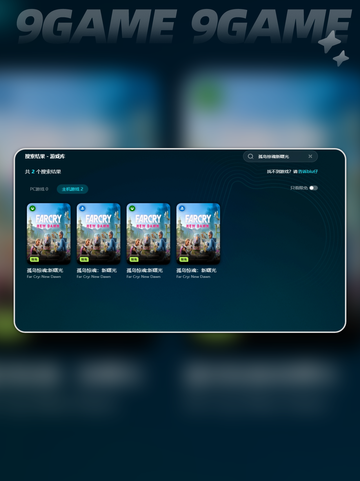This screenshot has width=360, height=481.
Task: Open the second Far Cry New Dawn cover
Action: pyautogui.click(x=99, y=233)
